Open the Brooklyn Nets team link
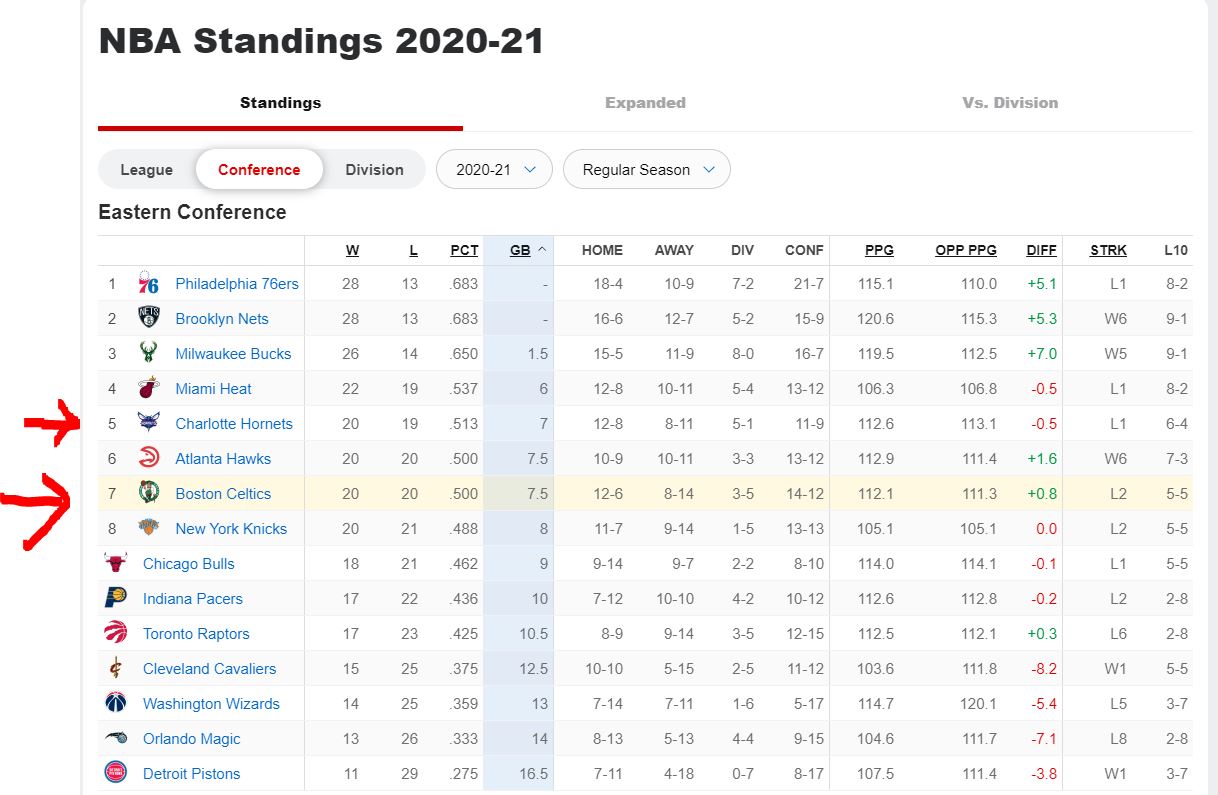Screen dimensions: 1218x795 click(222, 319)
